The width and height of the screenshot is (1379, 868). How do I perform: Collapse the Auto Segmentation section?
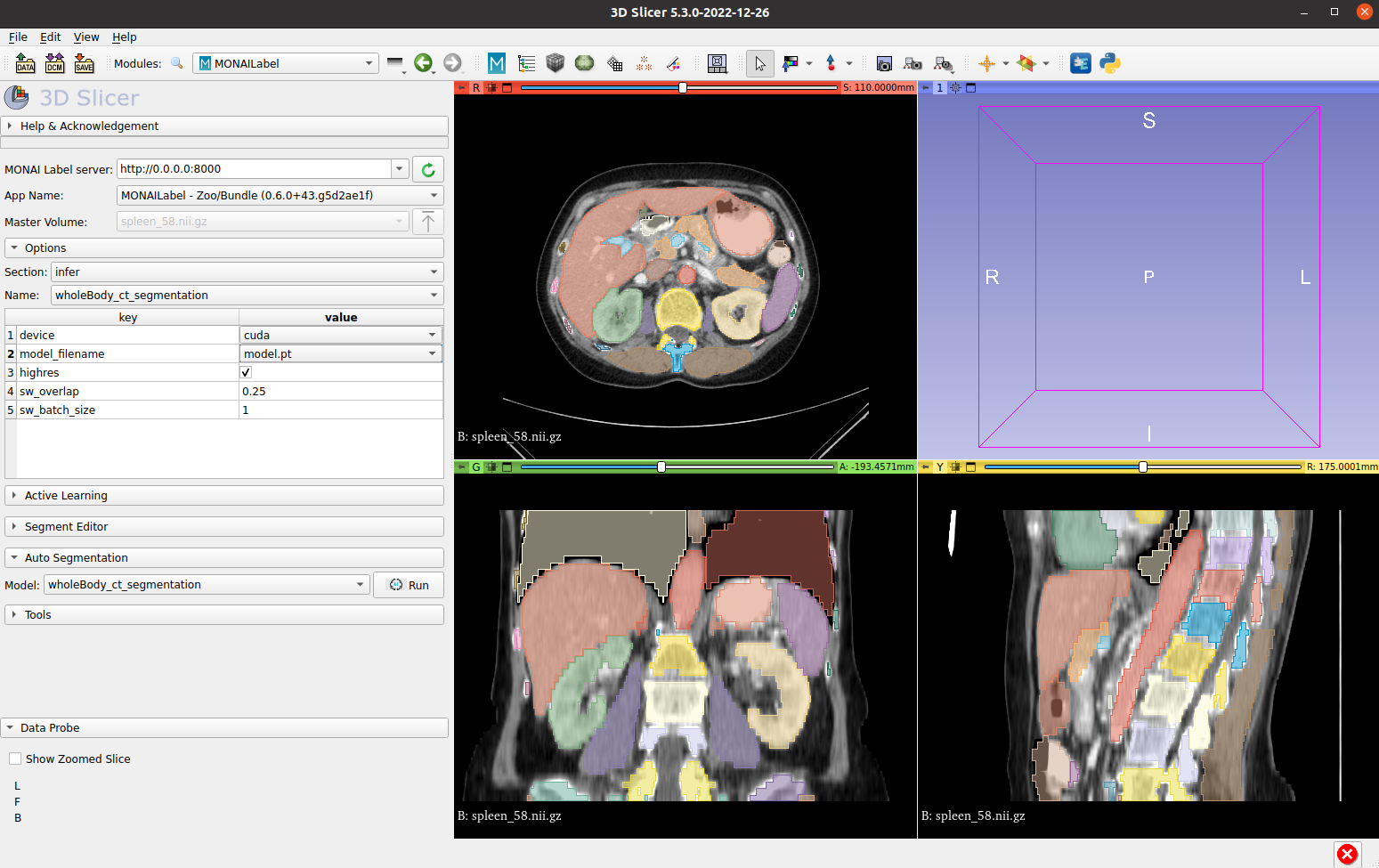(224, 558)
